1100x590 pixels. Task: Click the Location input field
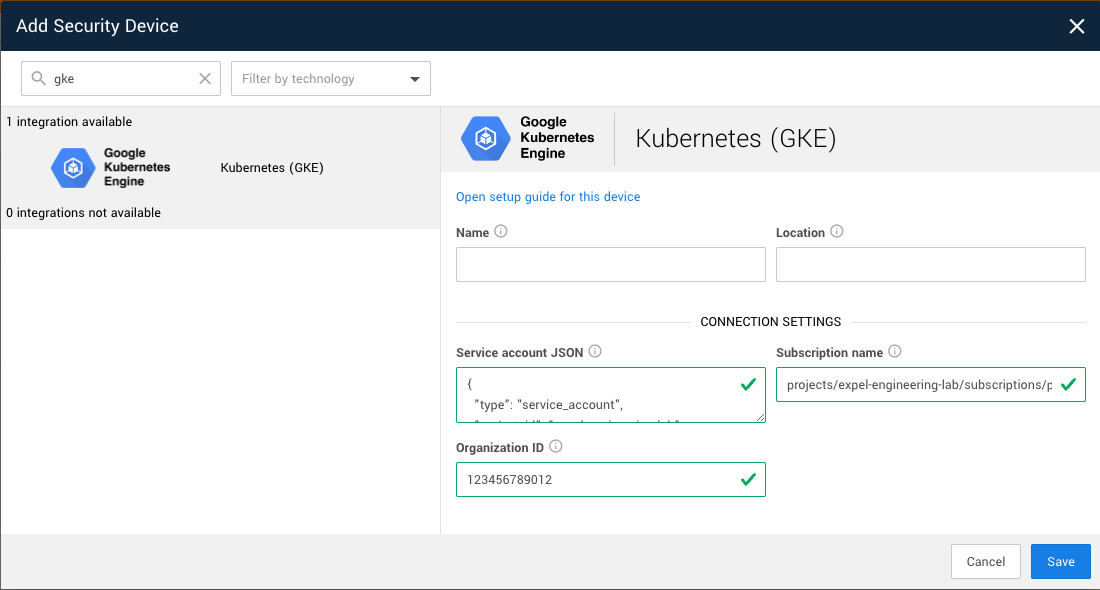(930, 264)
